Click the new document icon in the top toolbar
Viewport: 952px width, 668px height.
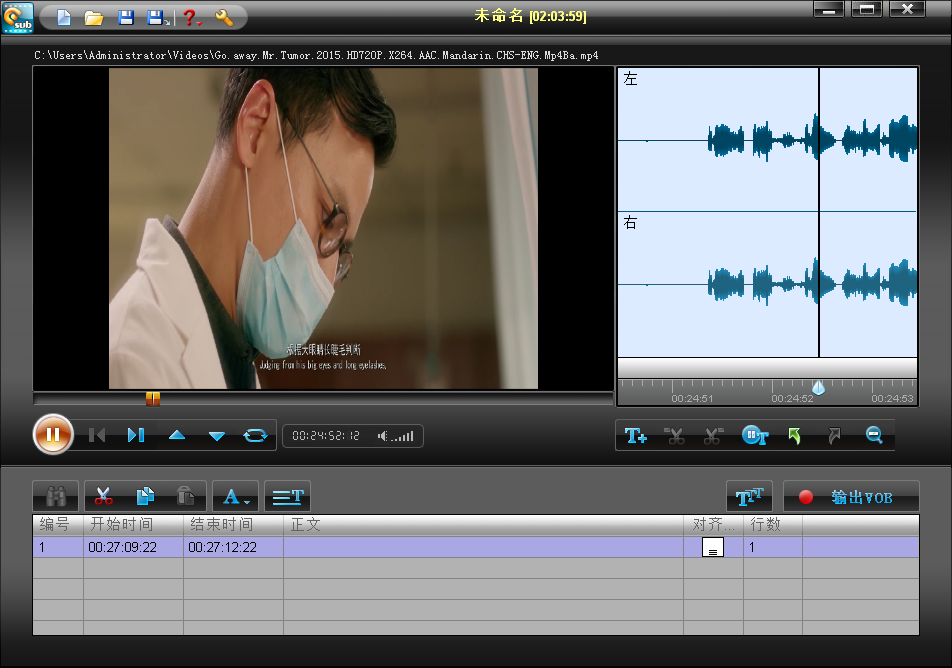[63, 17]
